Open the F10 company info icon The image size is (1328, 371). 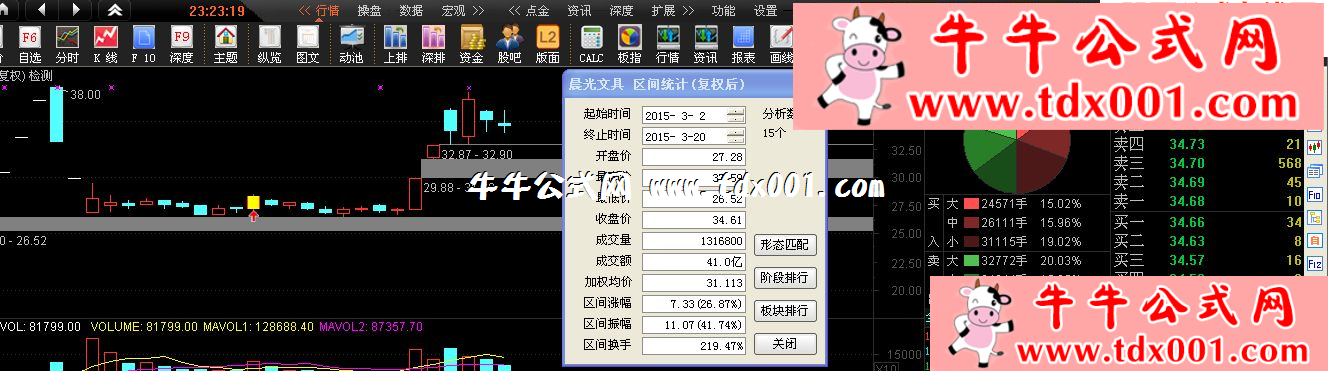coord(143,44)
